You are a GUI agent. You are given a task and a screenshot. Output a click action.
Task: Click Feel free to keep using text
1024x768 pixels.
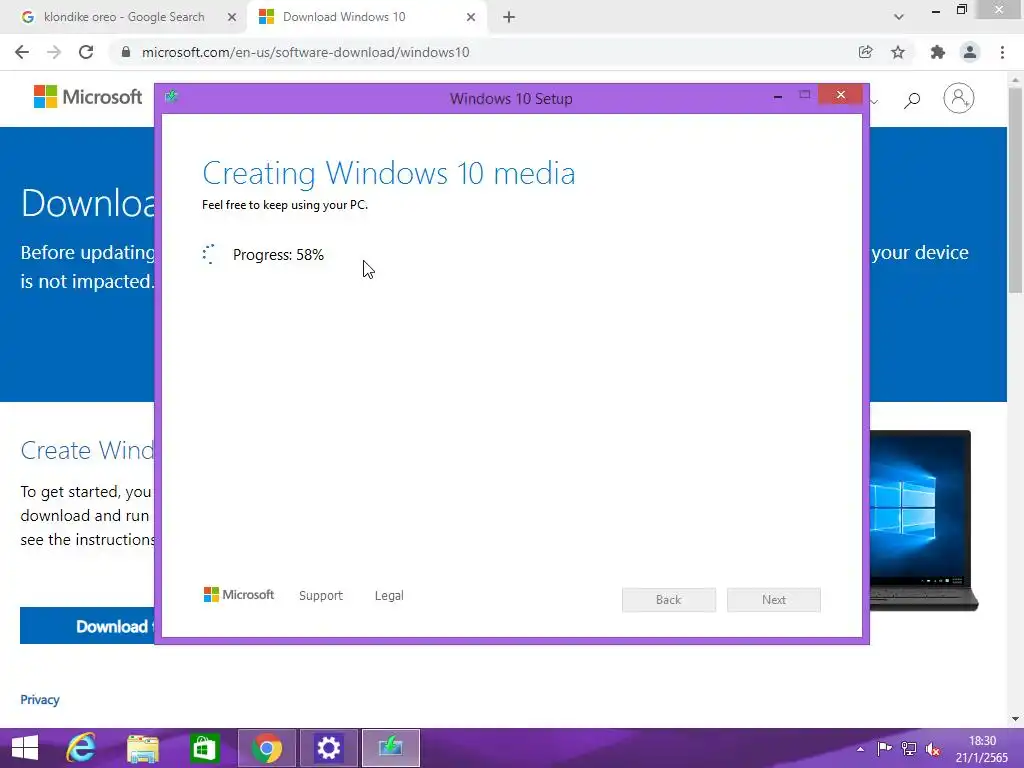285,205
